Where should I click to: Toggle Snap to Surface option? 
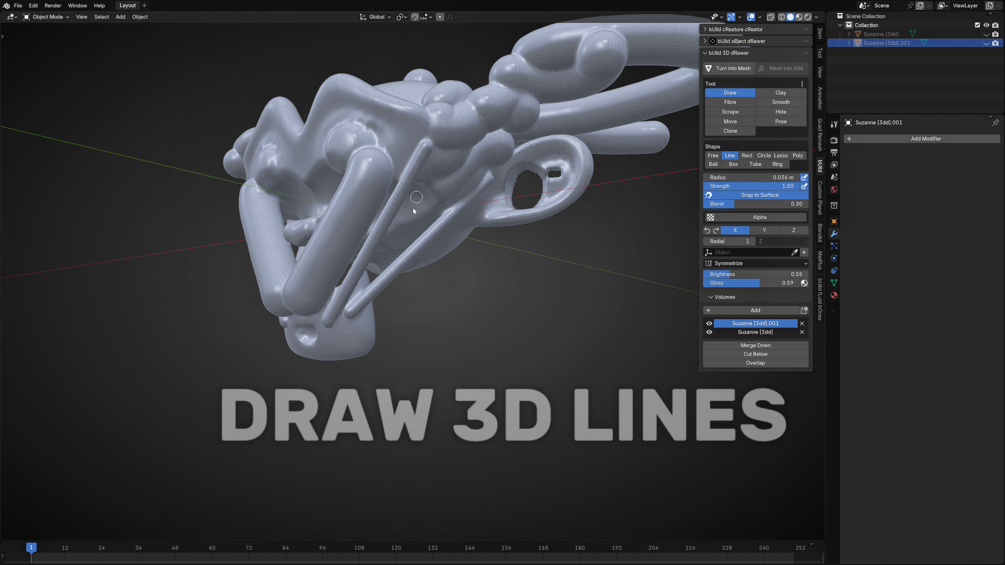pos(756,195)
